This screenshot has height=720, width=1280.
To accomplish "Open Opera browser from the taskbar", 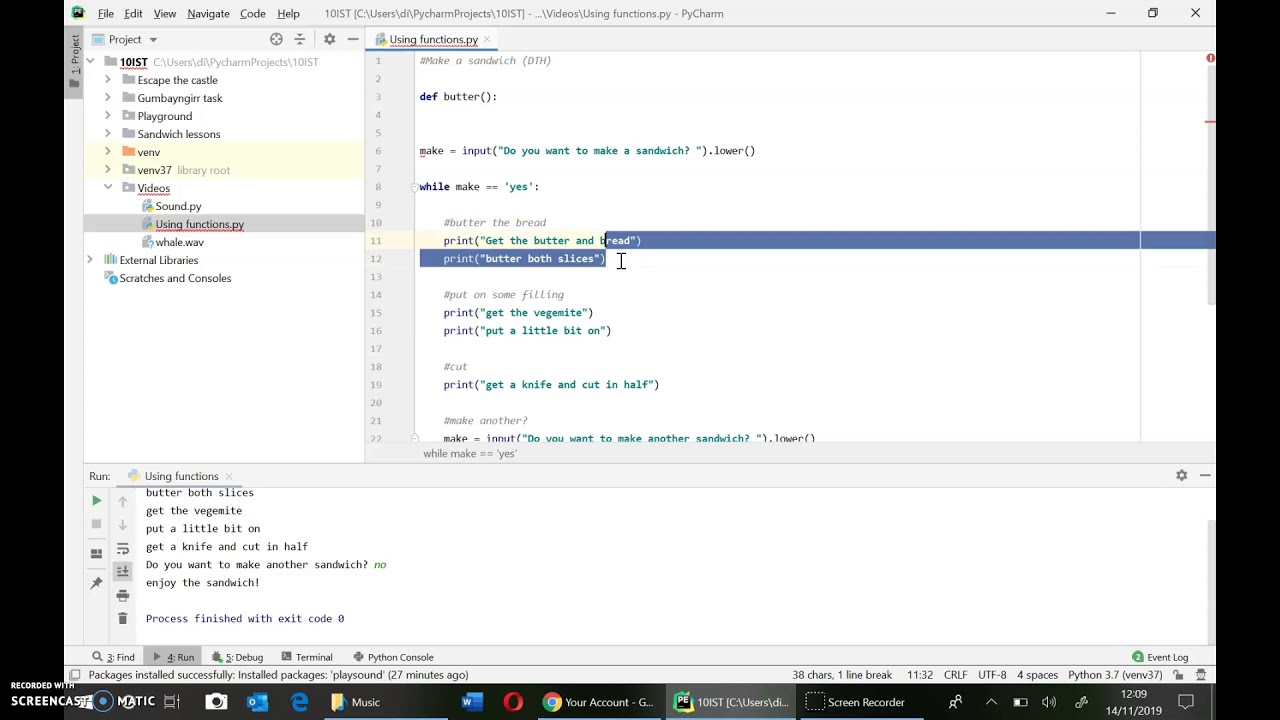I will point(513,702).
